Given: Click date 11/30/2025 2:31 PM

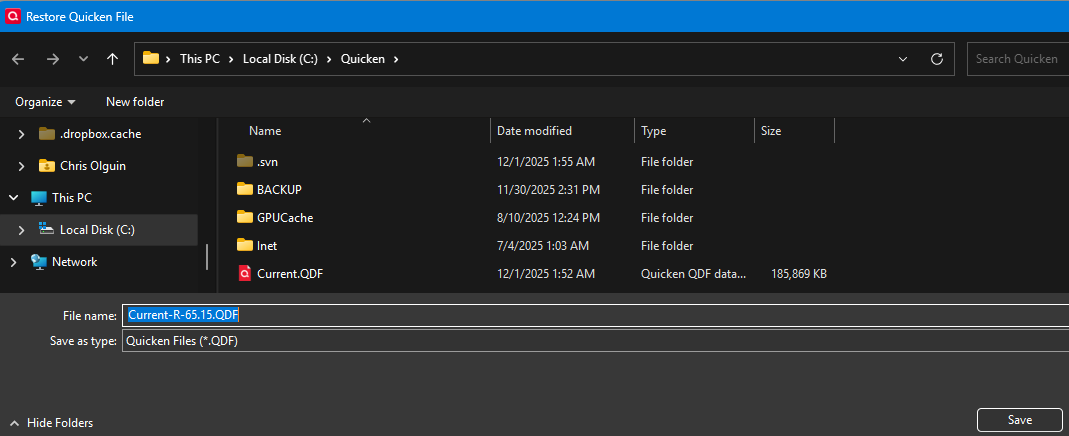Looking at the screenshot, I should pos(549,190).
